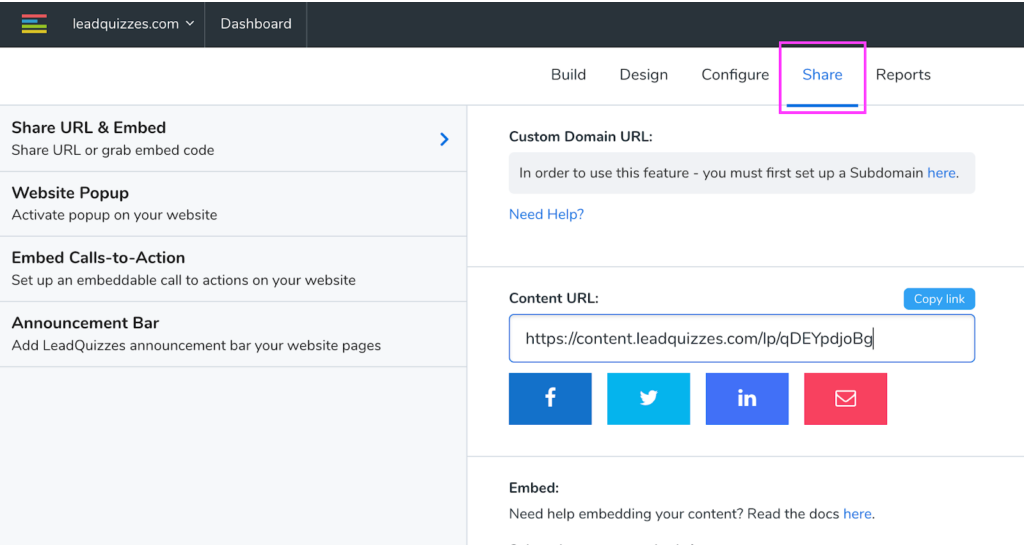This screenshot has height=545, width=1024.
Task: Click the LeadQuizzes striped logo icon
Action: pos(34,24)
